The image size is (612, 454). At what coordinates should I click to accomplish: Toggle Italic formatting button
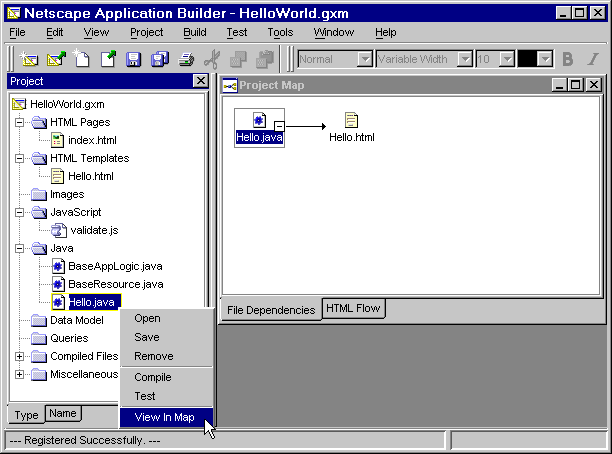(x=593, y=59)
